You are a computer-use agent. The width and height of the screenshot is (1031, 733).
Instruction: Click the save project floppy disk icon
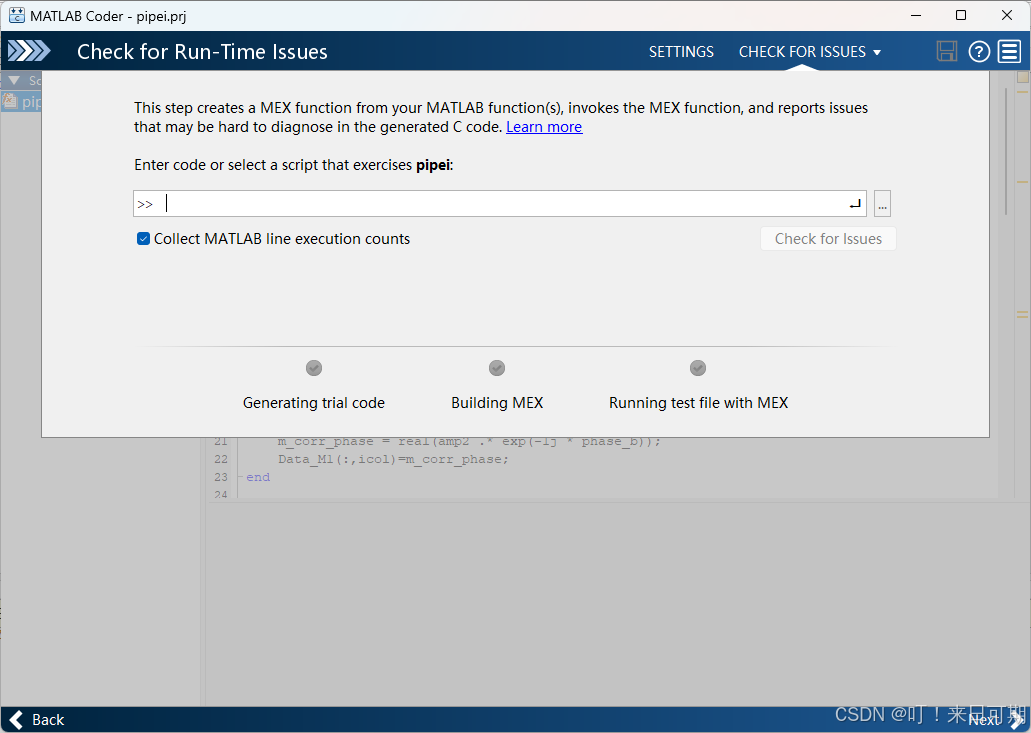pyautogui.click(x=947, y=51)
